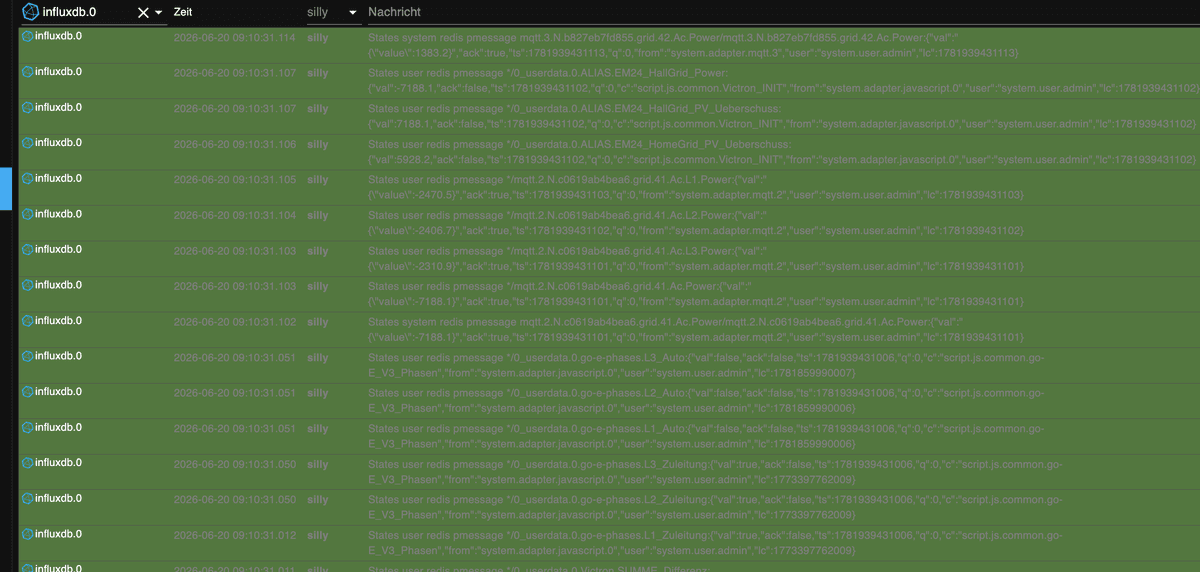Click the EM24_HallGrid_PV_Ueberschuss message text

784,115
